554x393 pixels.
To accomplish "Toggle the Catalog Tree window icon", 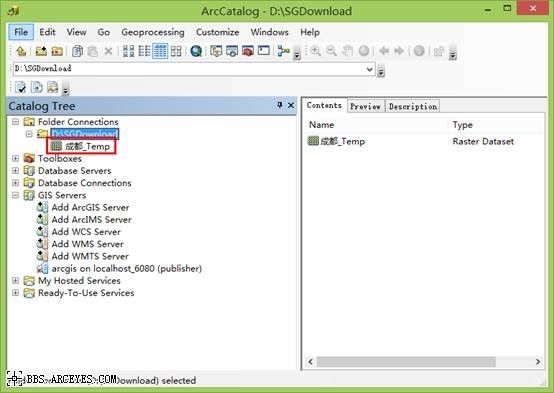I will pos(216,51).
